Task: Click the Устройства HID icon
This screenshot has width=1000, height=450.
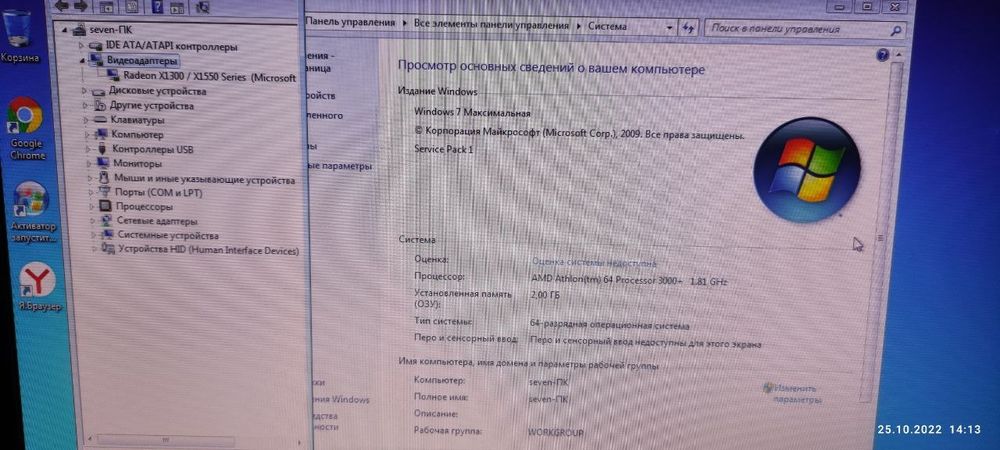Action: pos(108,250)
